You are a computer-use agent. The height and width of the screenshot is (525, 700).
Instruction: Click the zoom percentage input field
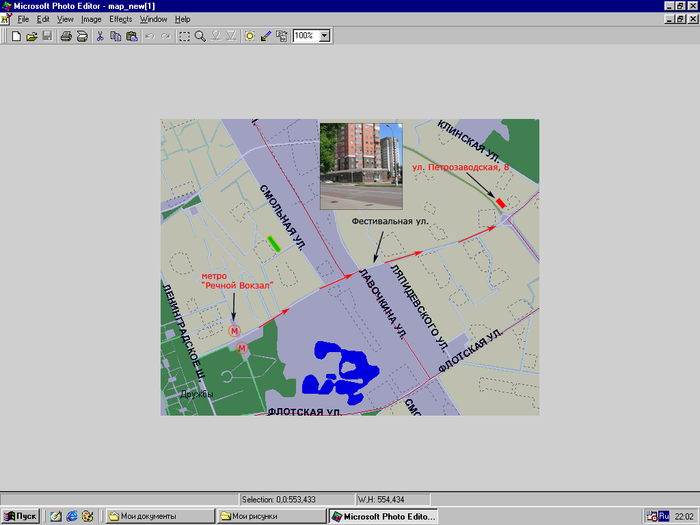(305, 36)
